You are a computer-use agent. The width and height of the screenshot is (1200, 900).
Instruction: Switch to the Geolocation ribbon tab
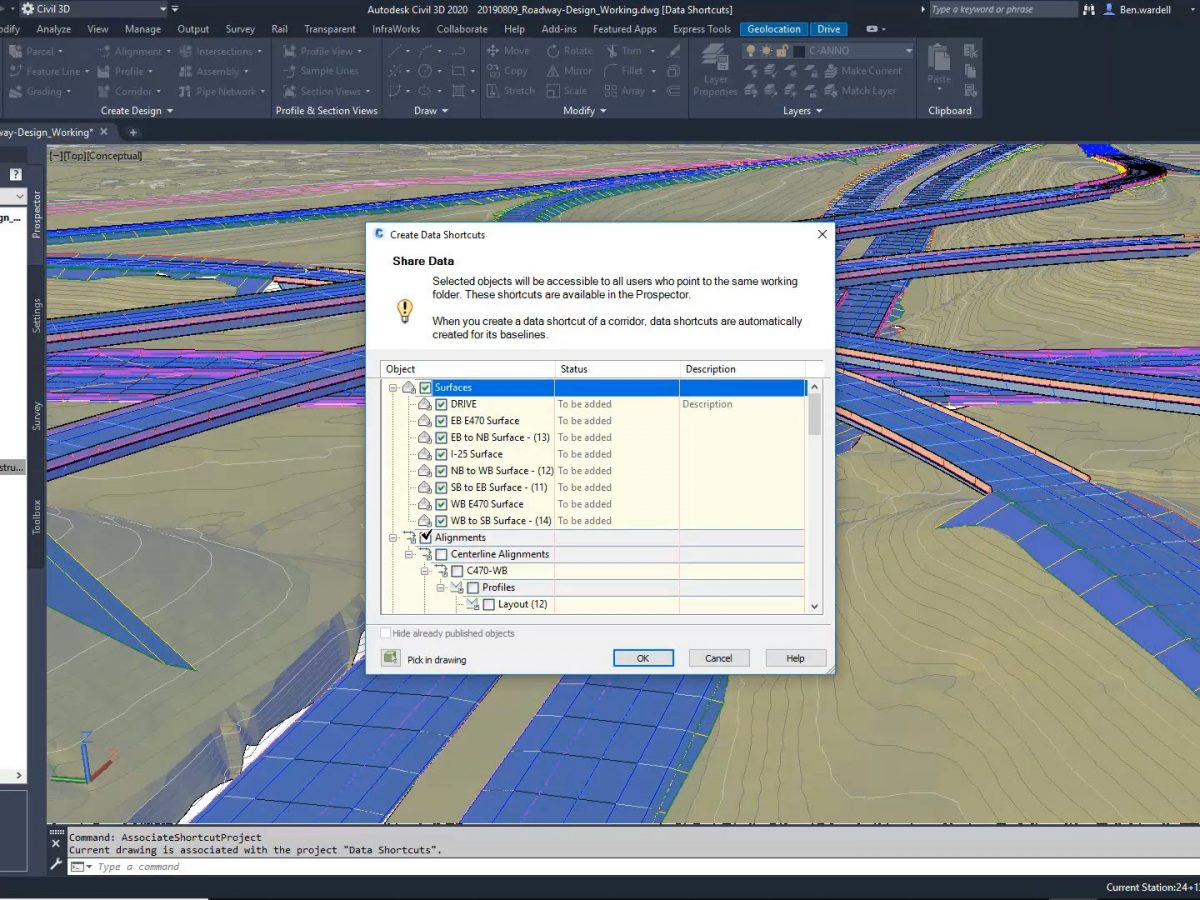click(773, 29)
